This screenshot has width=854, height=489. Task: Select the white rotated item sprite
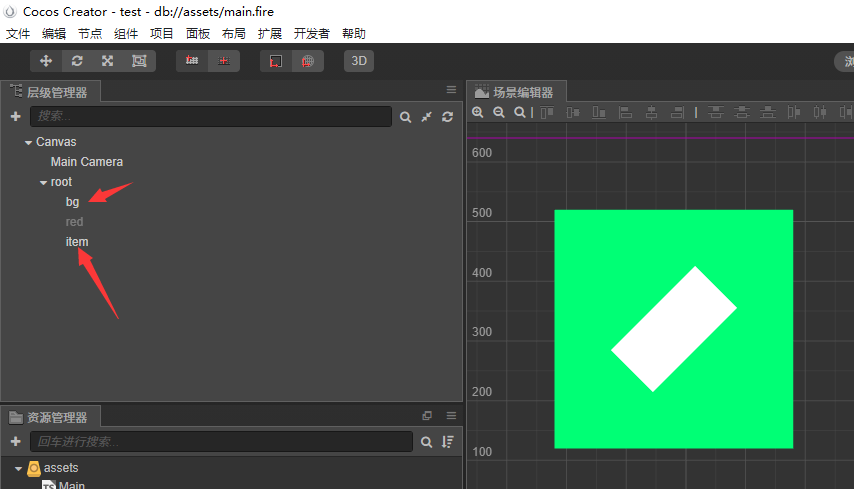point(674,329)
